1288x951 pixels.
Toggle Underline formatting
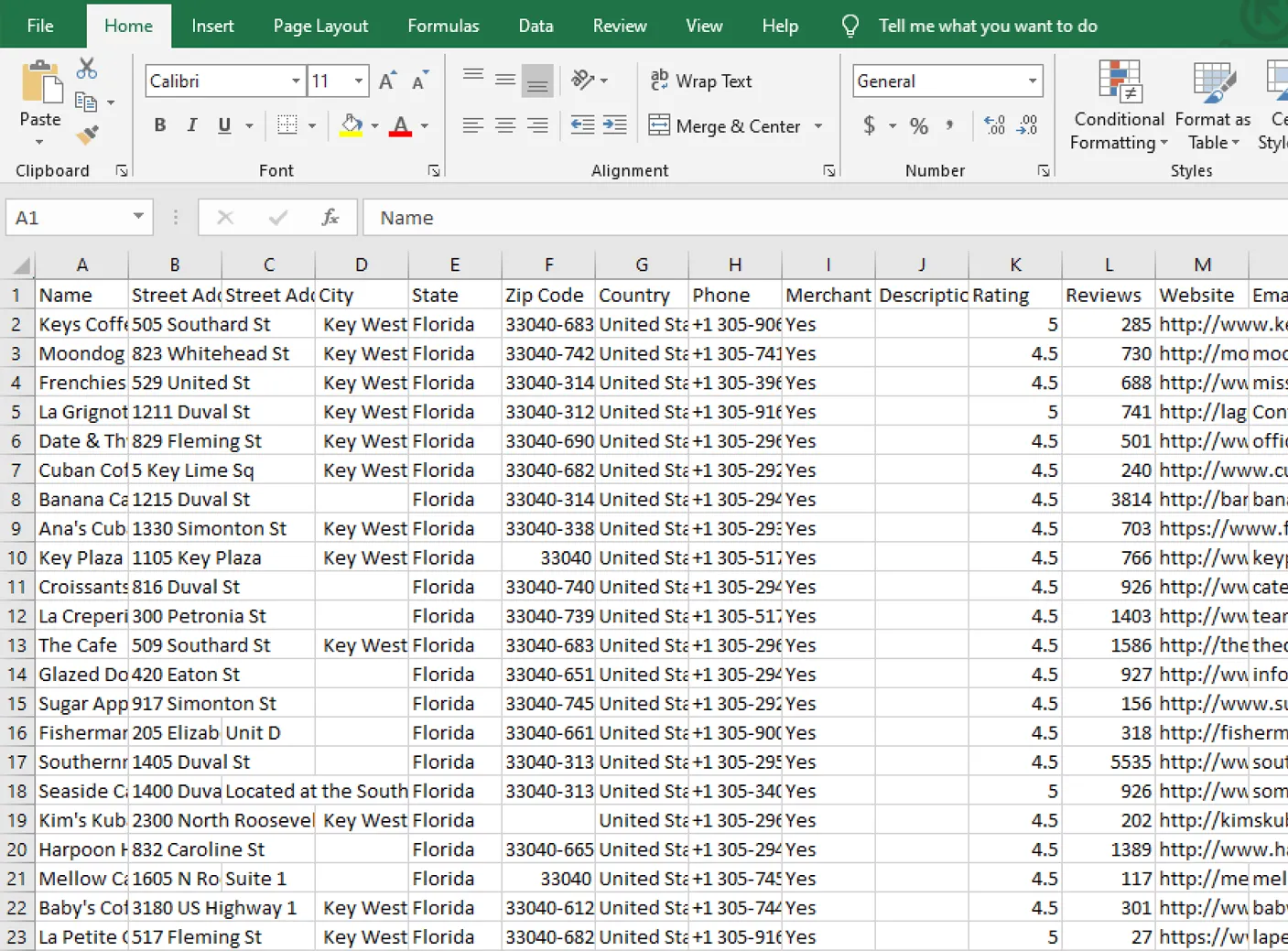[224, 125]
